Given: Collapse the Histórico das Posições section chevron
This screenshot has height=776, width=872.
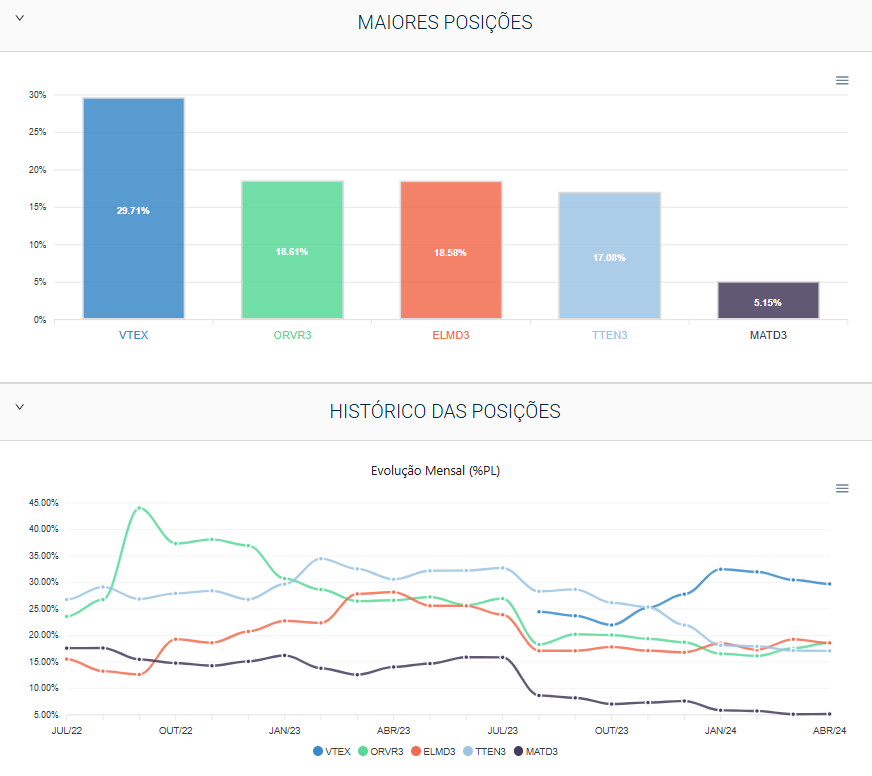Looking at the screenshot, I should pyautogui.click(x=19, y=407).
